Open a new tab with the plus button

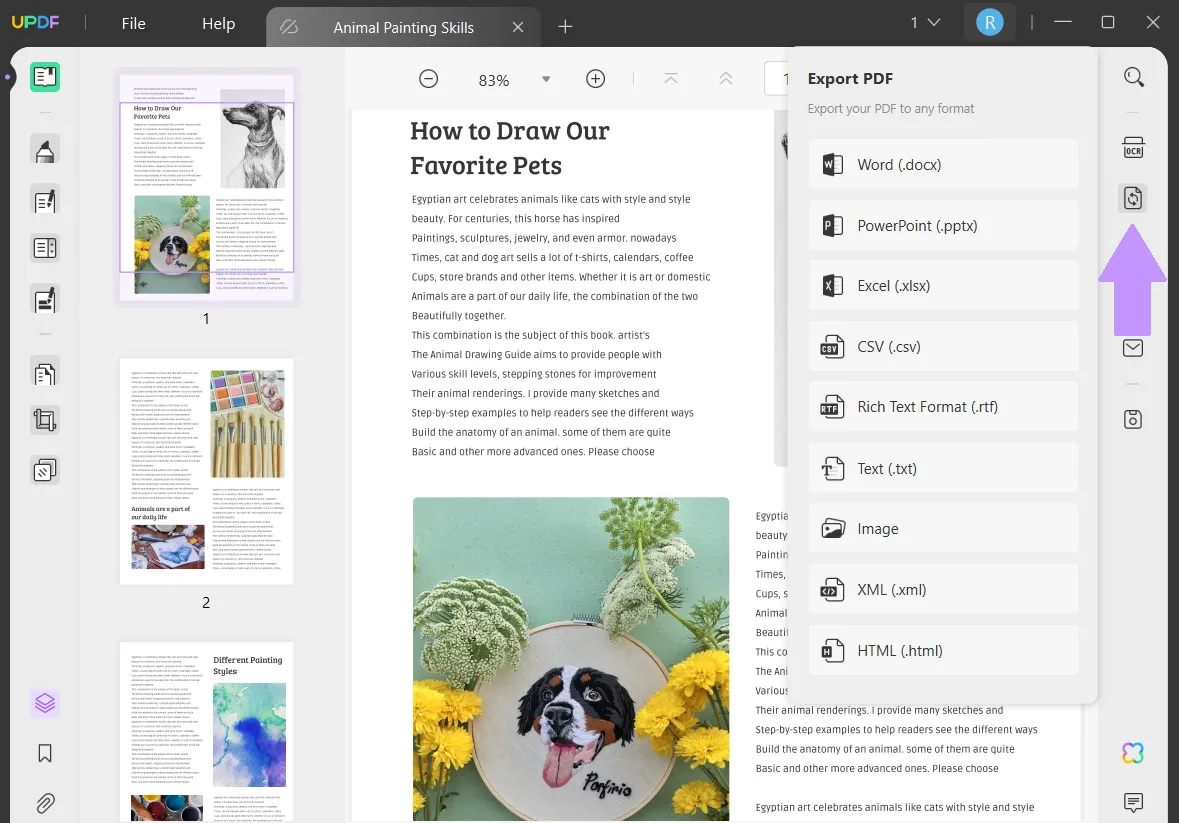point(565,27)
